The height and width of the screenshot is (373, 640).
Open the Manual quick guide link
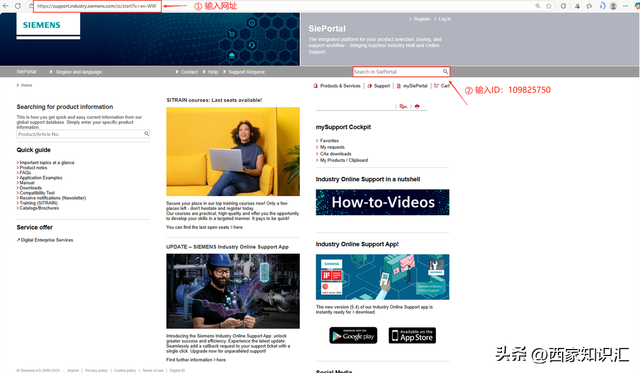click(26, 183)
